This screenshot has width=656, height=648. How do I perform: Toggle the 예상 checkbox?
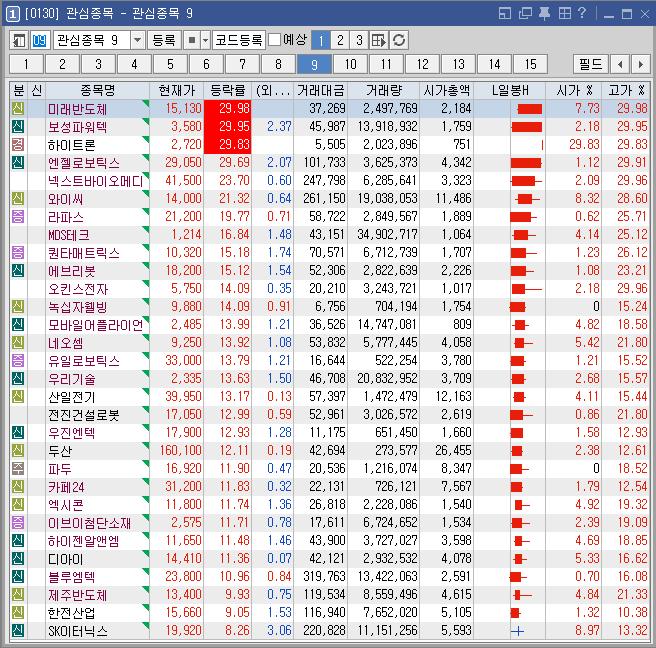pyautogui.click(x=274, y=40)
